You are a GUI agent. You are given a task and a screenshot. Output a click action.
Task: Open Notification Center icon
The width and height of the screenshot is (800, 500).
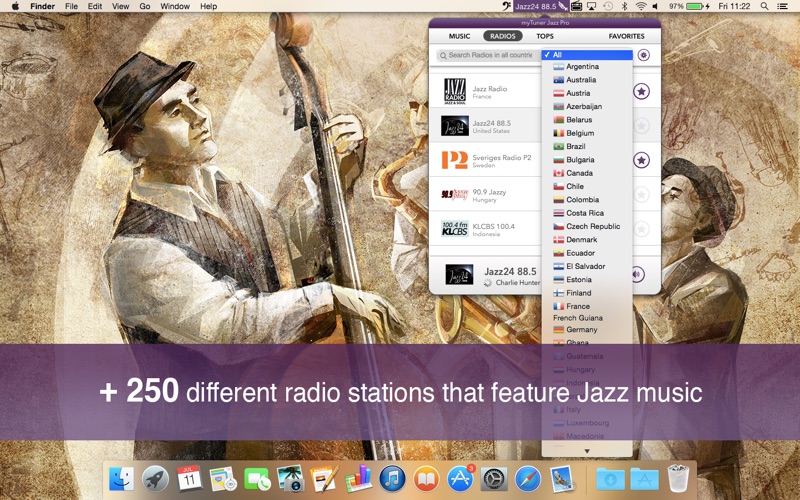(782, 6)
